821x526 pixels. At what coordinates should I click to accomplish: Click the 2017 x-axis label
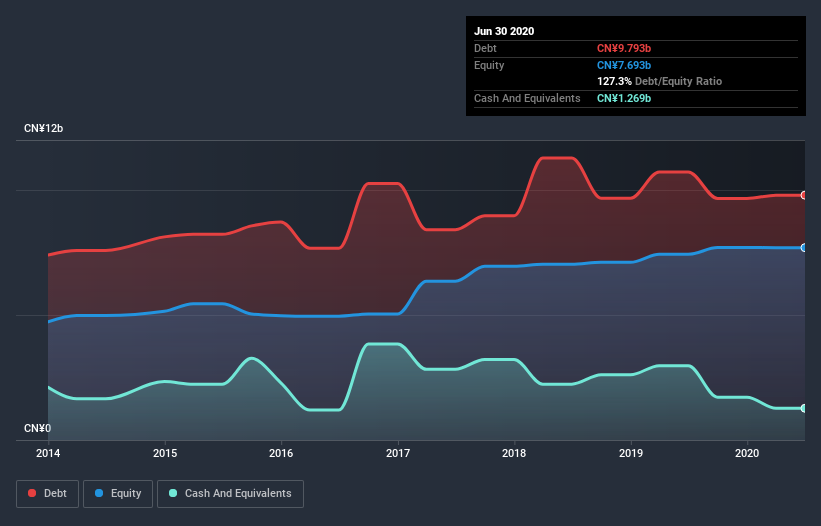pyautogui.click(x=398, y=453)
